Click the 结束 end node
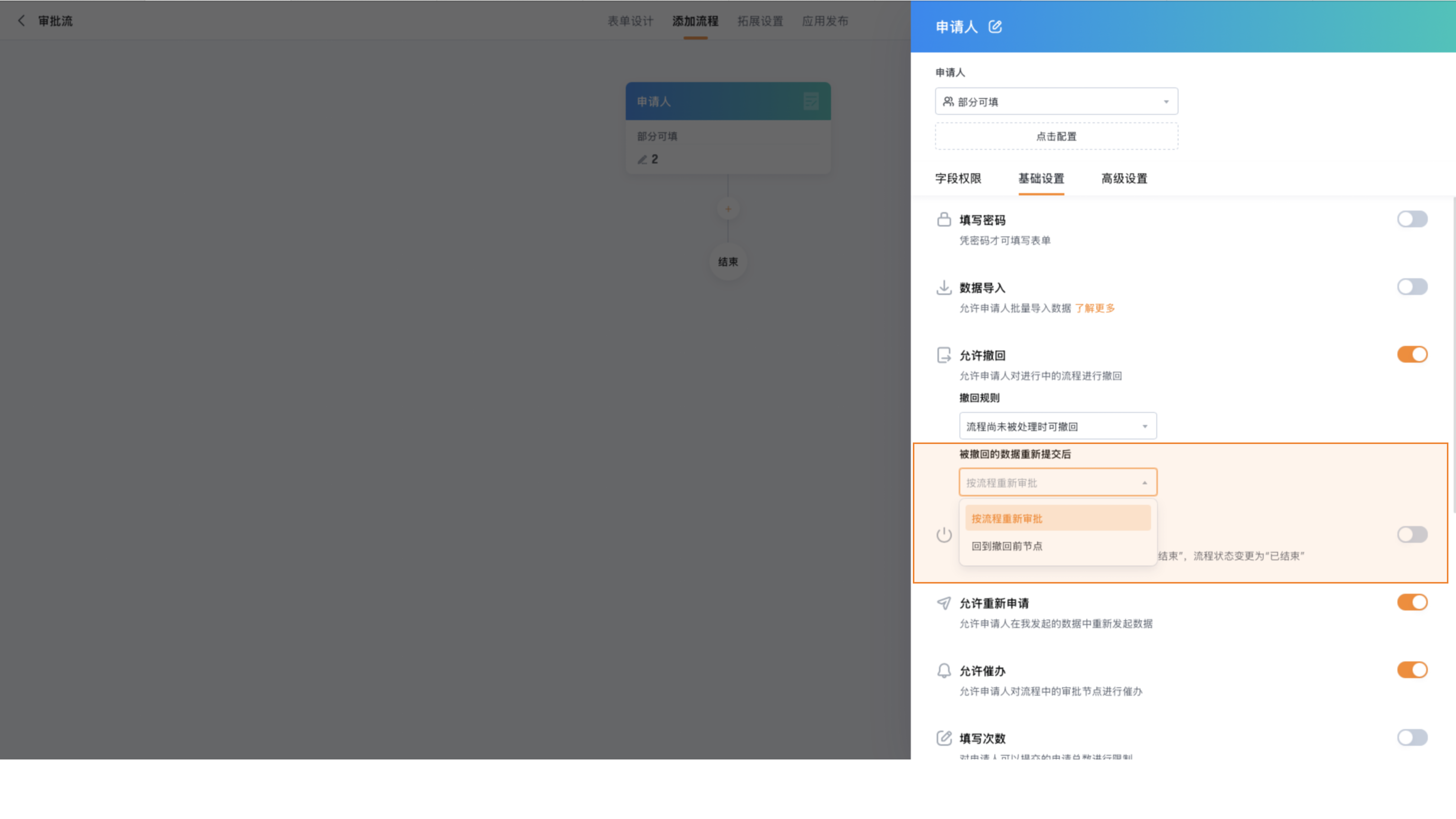 (x=728, y=262)
